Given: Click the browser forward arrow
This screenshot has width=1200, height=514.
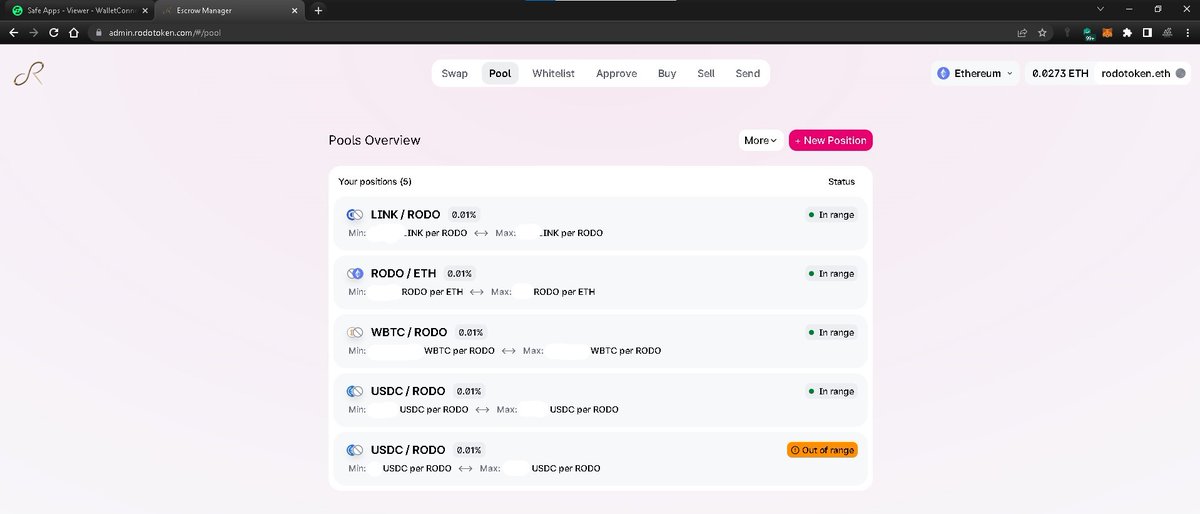Looking at the screenshot, I should (34, 32).
